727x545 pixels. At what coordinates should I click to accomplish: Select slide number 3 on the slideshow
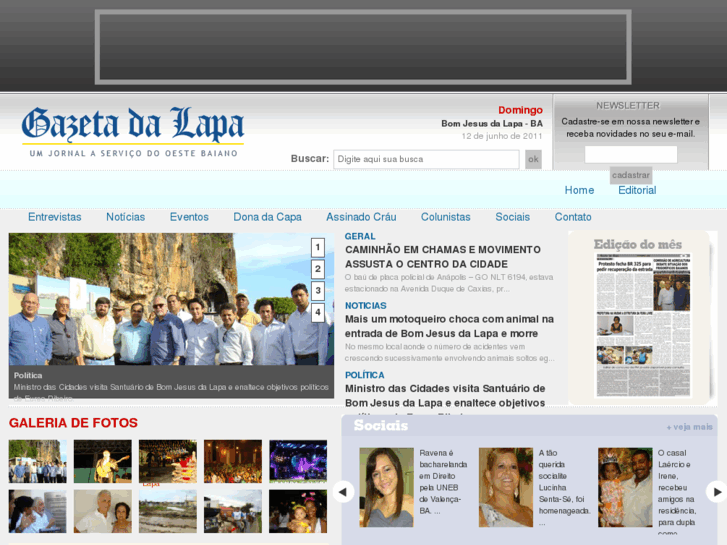pyautogui.click(x=318, y=291)
